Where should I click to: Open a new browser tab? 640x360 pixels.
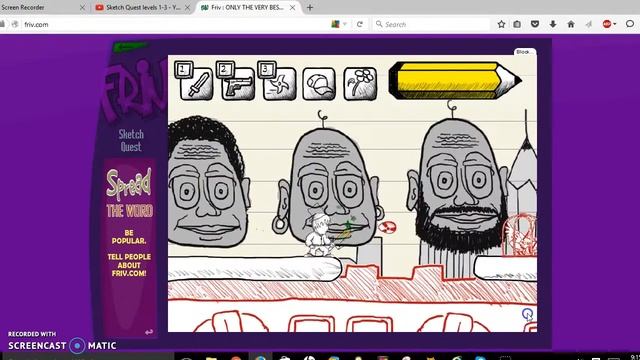[x=310, y=7]
